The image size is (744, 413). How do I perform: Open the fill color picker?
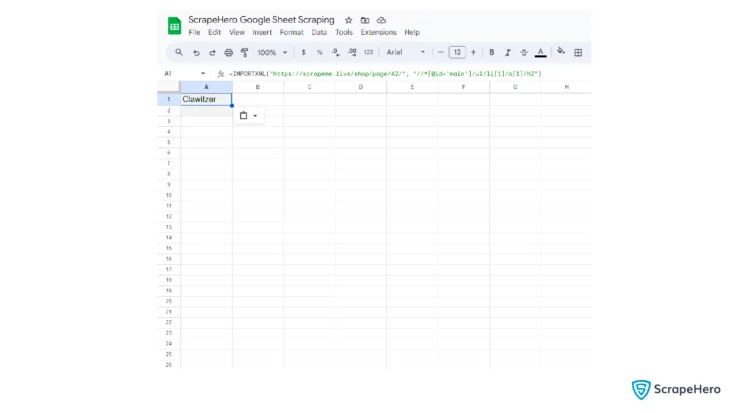coord(561,52)
